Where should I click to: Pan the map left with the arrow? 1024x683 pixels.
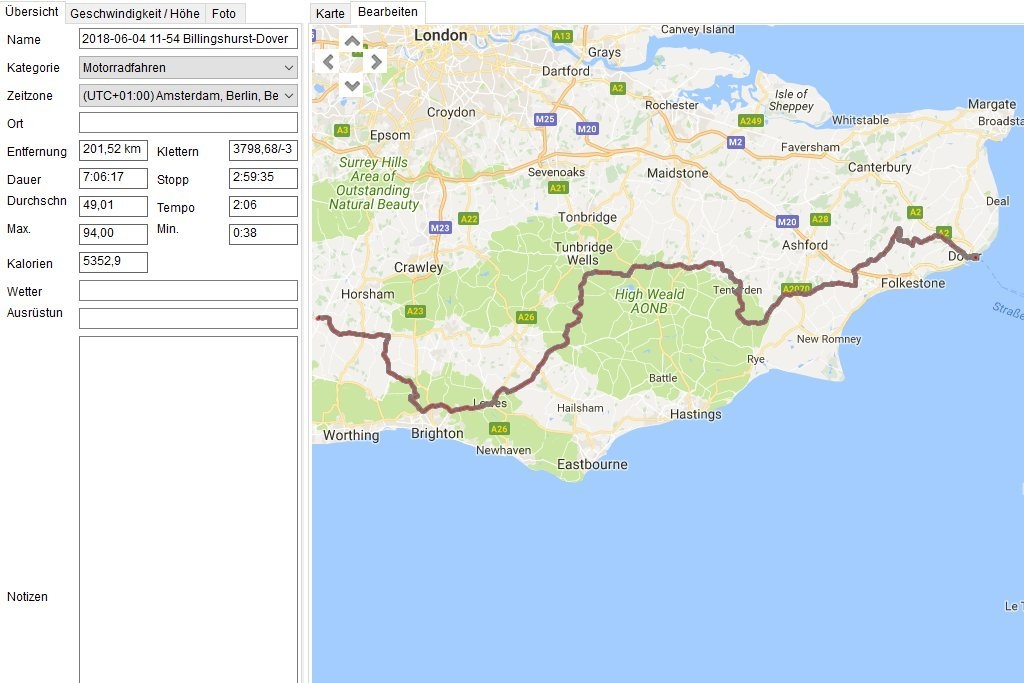(329, 62)
